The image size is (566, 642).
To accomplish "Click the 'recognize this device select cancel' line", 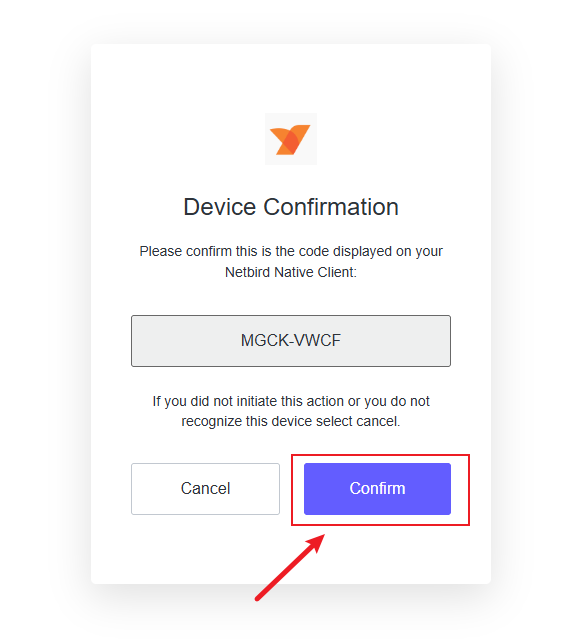I will pos(291,421).
